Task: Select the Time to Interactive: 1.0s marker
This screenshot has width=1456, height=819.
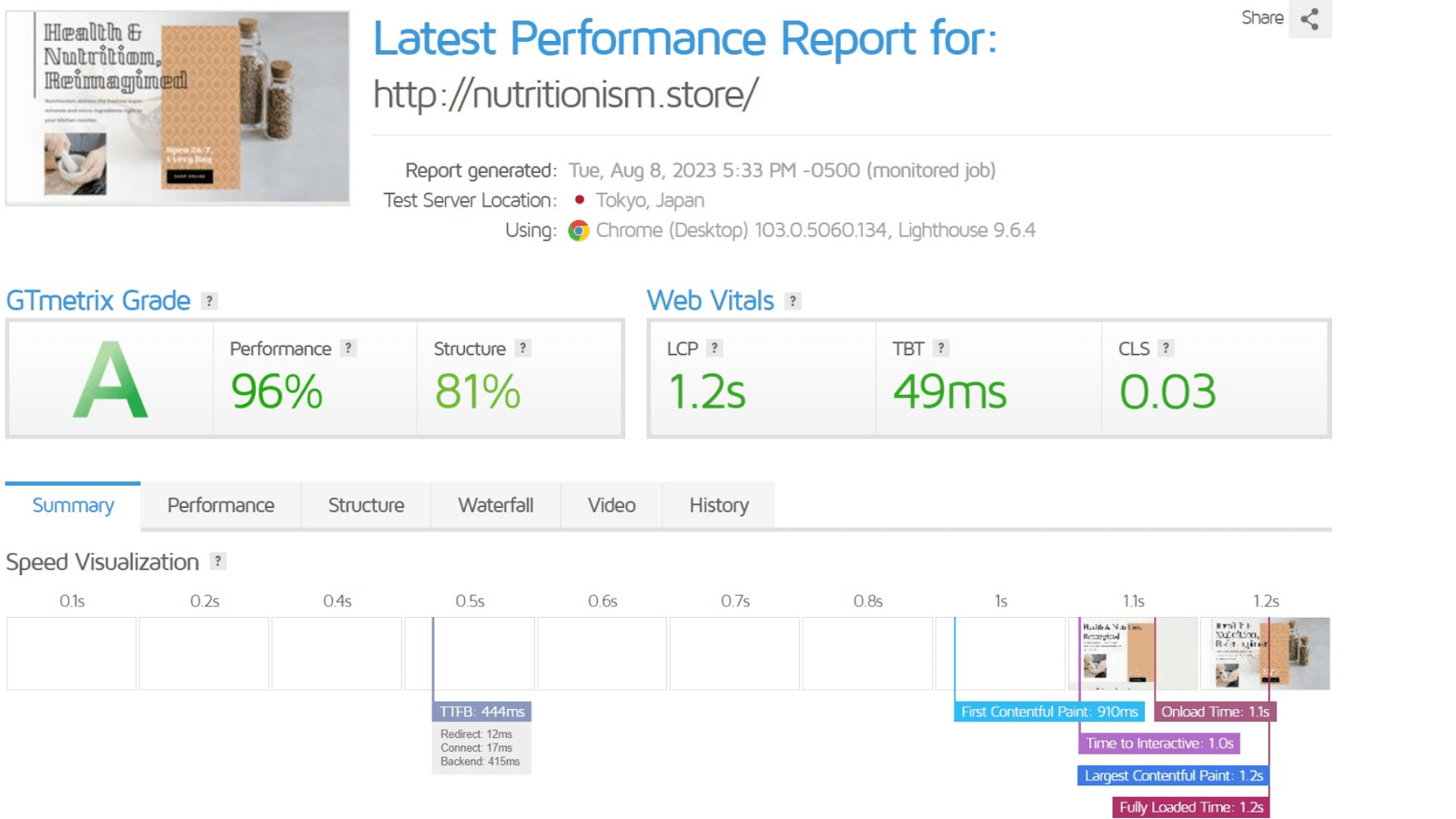Action: [1159, 743]
